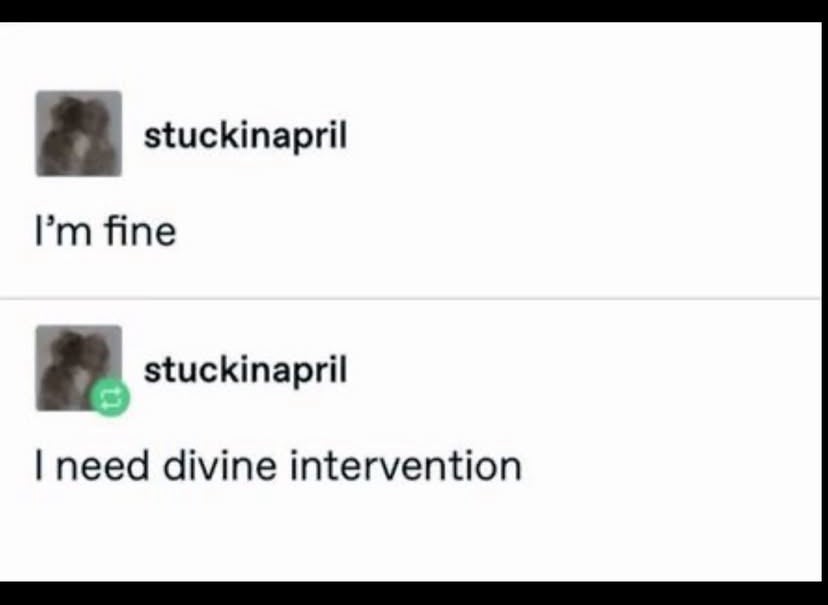The image size is (828, 605).
Task: Click the divider line between the posts
Action: [x=414, y=298]
